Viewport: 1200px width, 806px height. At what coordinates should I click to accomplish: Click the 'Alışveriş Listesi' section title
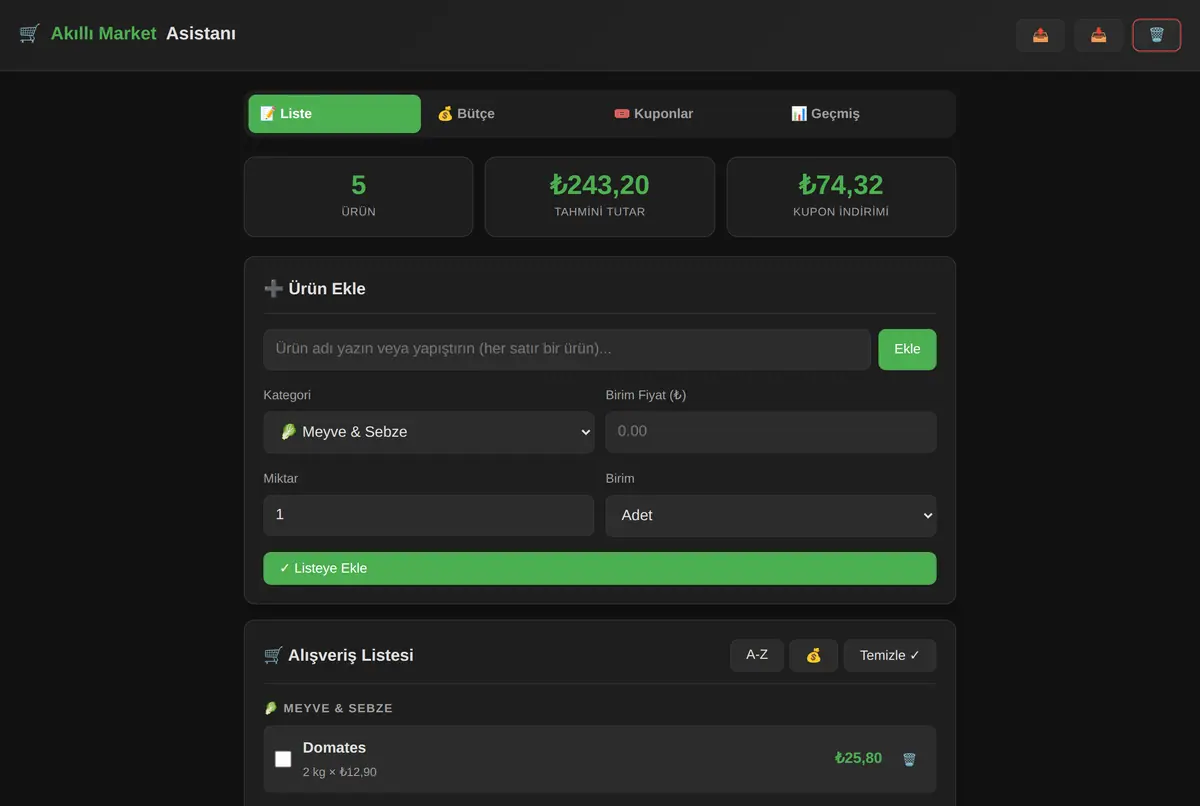coord(350,656)
